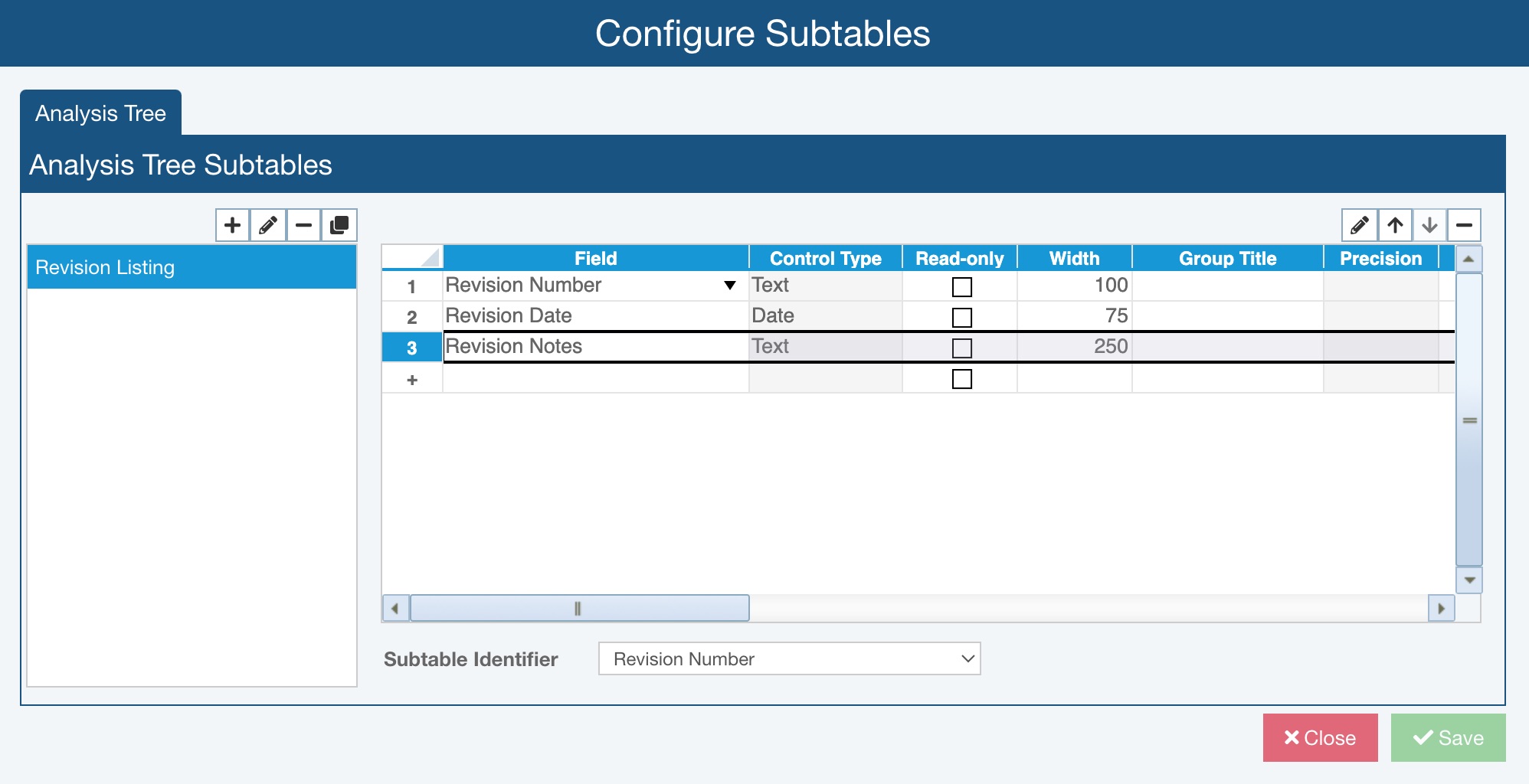Image resolution: width=1529 pixels, height=784 pixels.
Task: Click the remove subtable minus icon
Action: tap(303, 225)
